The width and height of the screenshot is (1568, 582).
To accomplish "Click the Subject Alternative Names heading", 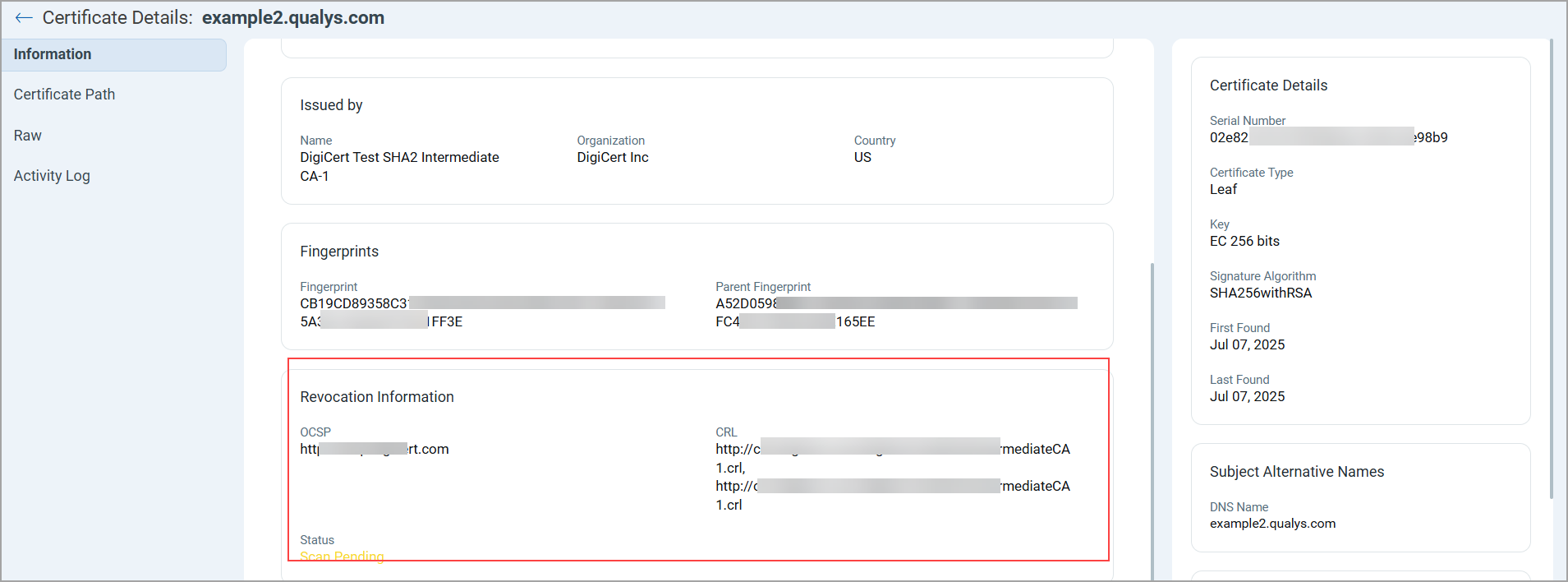I will click(1297, 472).
